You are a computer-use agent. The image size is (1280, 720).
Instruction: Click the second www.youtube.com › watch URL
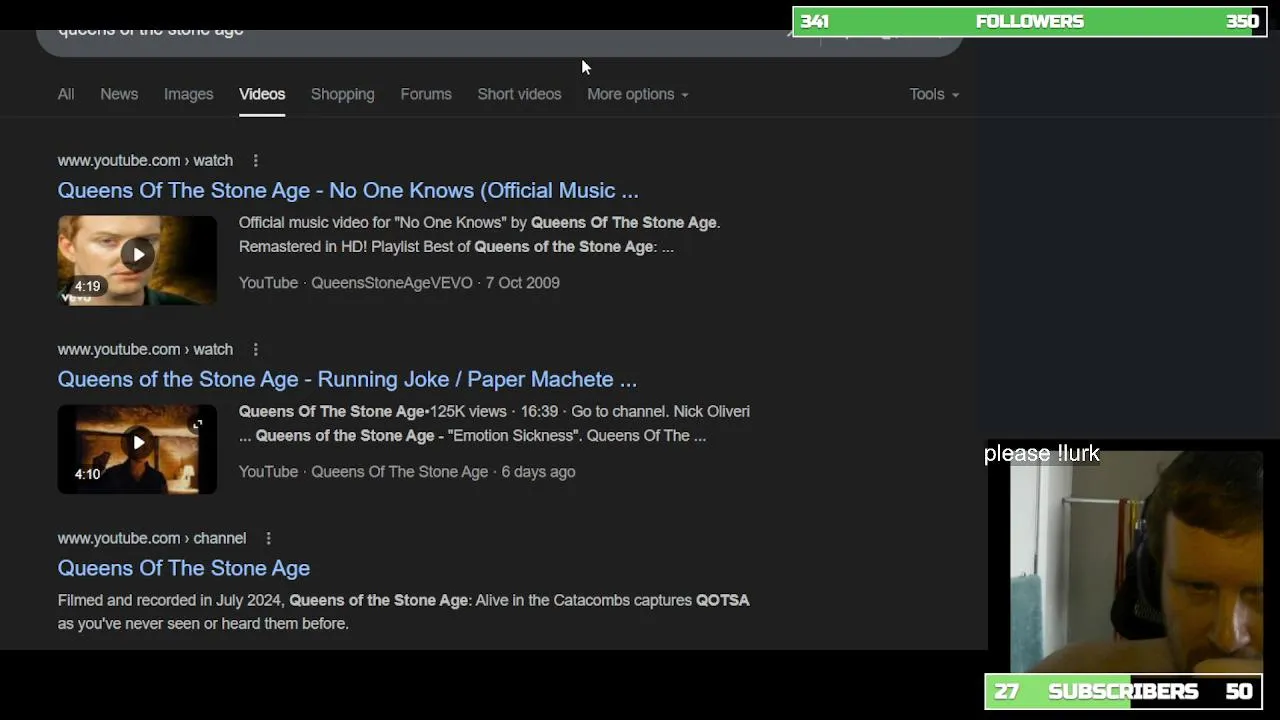tap(145, 349)
